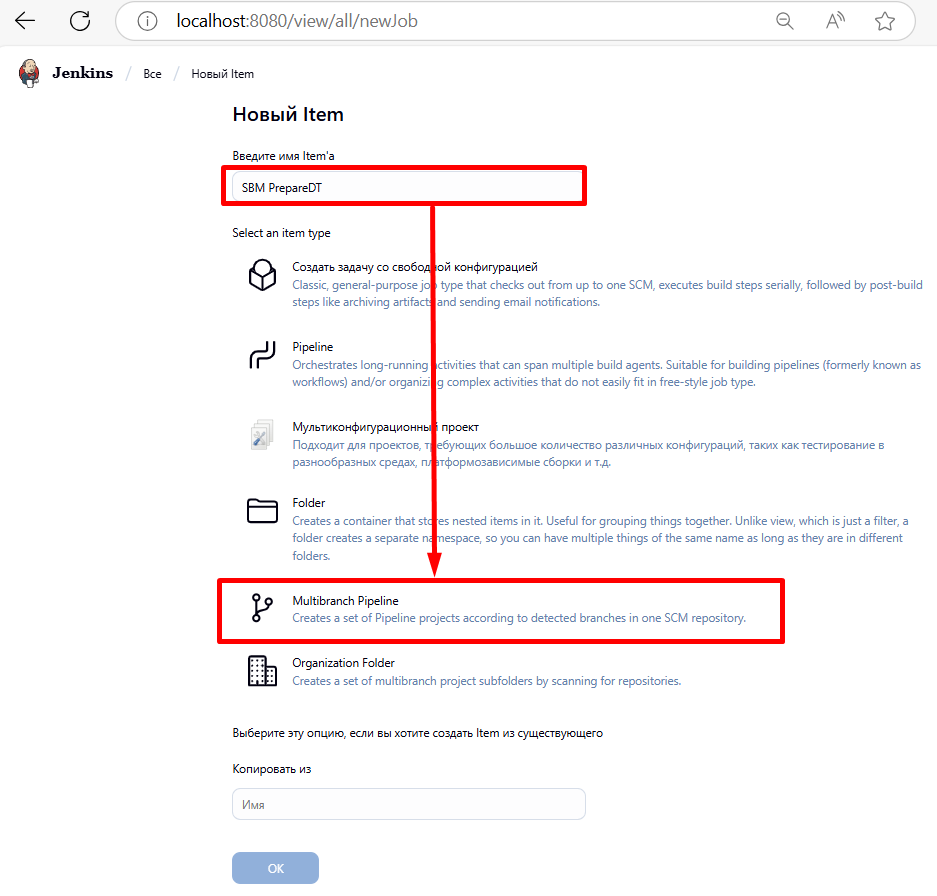Viewport: 937px width, 896px height.
Task: Select the Folder item icon
Action: pyautogui.click(x=262, y=511)
